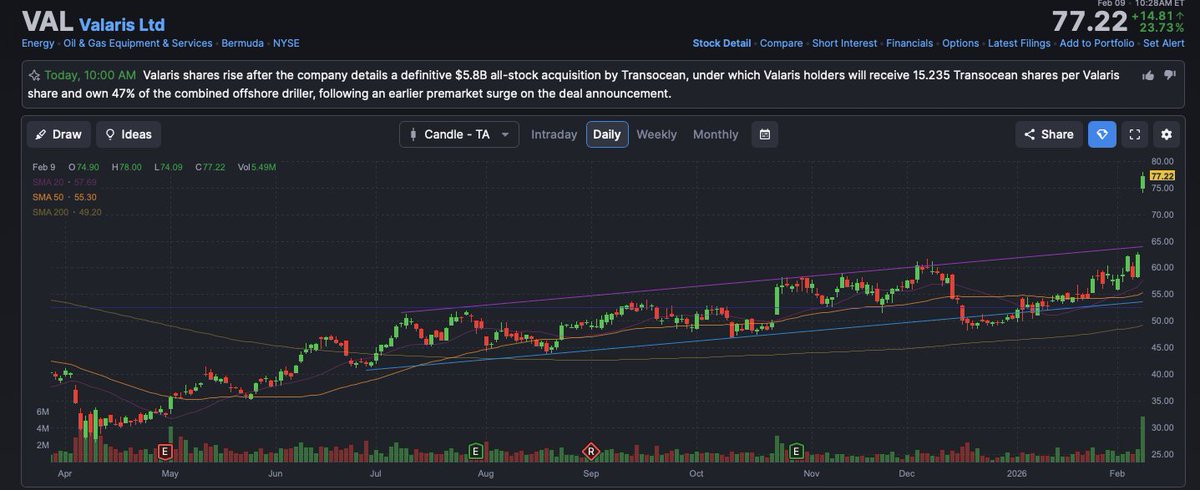Switch to the Weekly timeframe

(656, 134)
